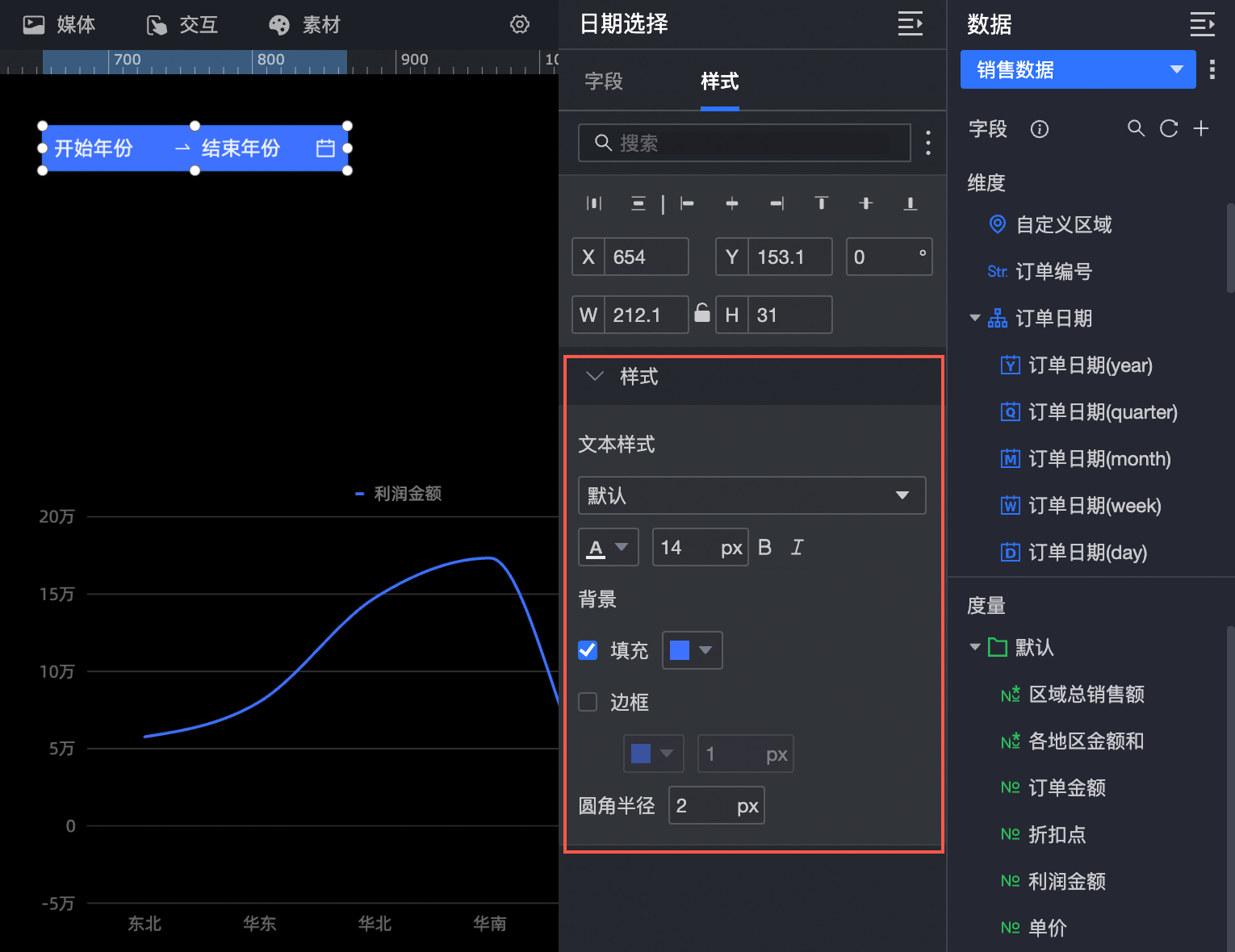Toggle the aspect ratio lock icon

[x=702, y=313]
